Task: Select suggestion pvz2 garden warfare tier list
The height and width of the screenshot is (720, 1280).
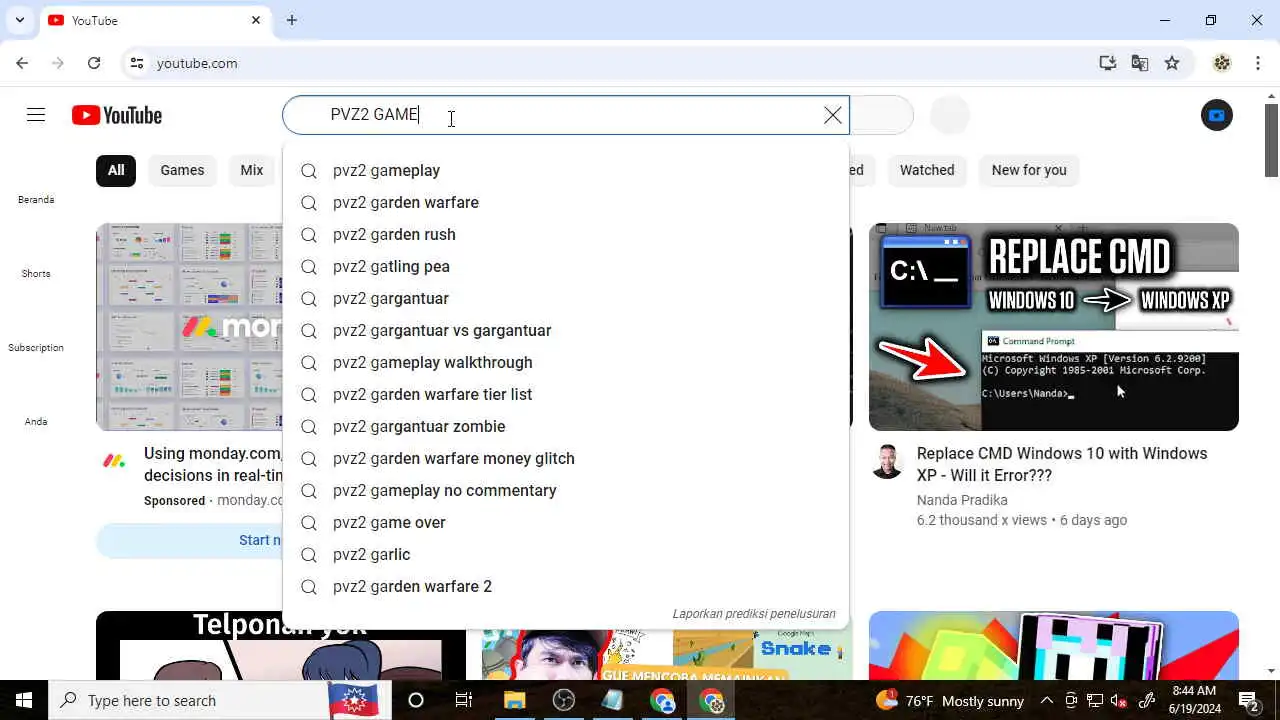Action: [566, 394]
